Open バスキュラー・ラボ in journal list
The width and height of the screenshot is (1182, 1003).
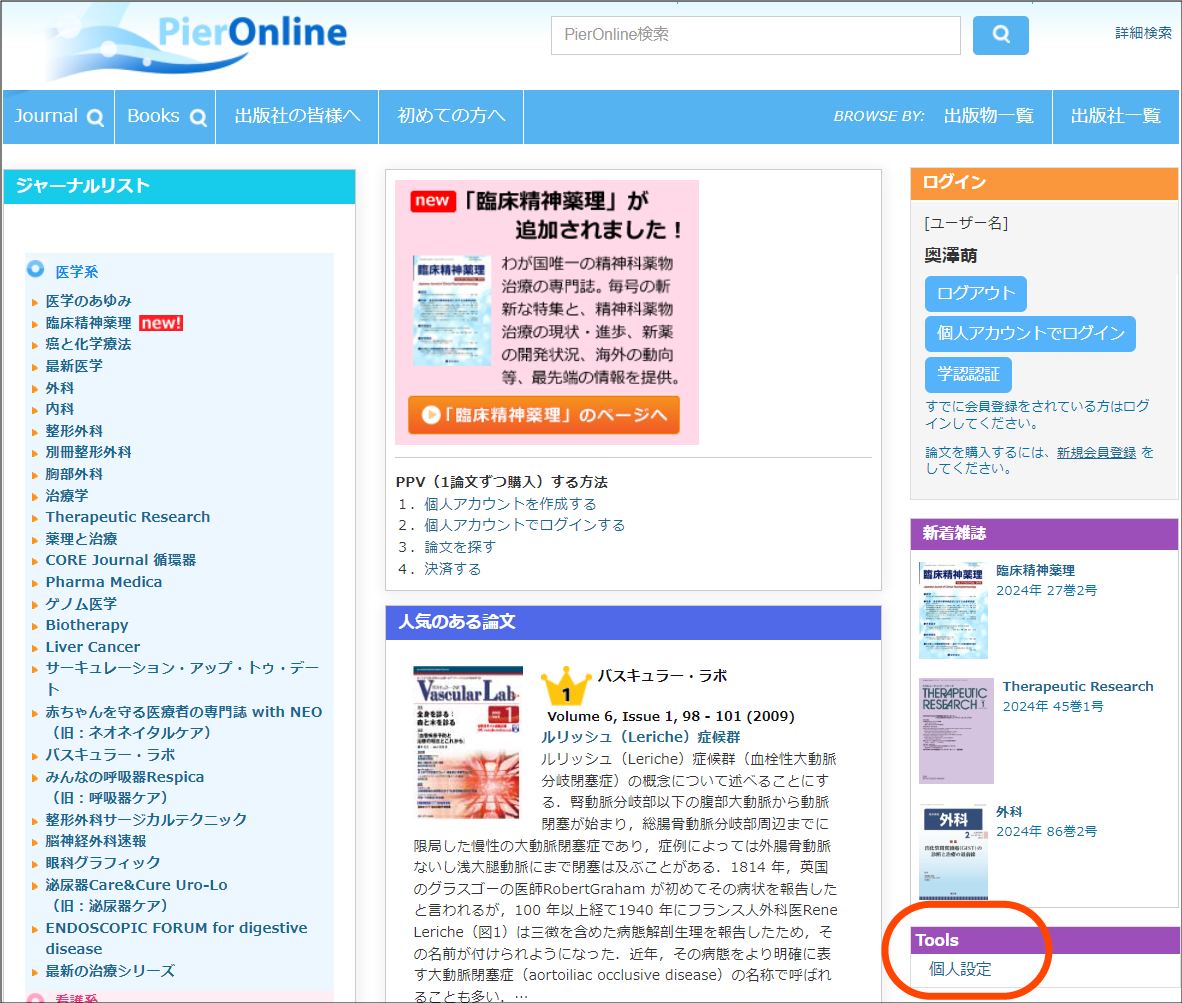coord(110,755)
